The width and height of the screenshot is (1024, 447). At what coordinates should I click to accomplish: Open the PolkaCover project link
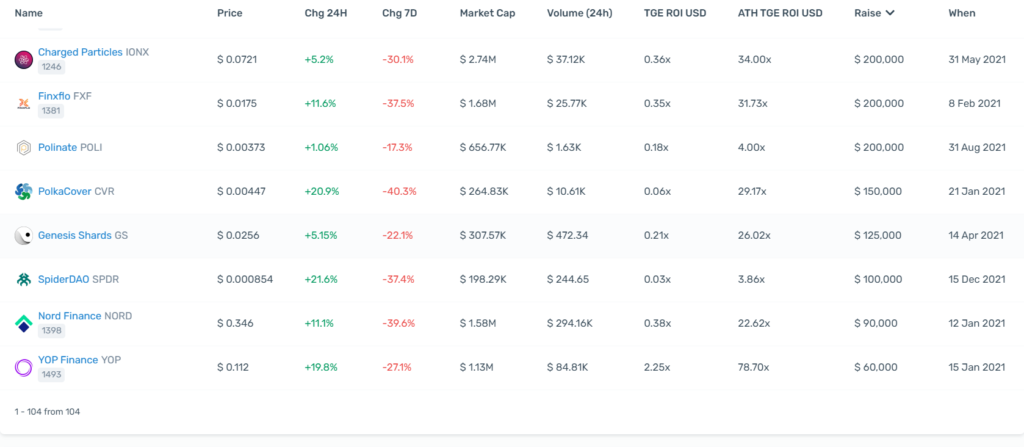tap(65, 191)
